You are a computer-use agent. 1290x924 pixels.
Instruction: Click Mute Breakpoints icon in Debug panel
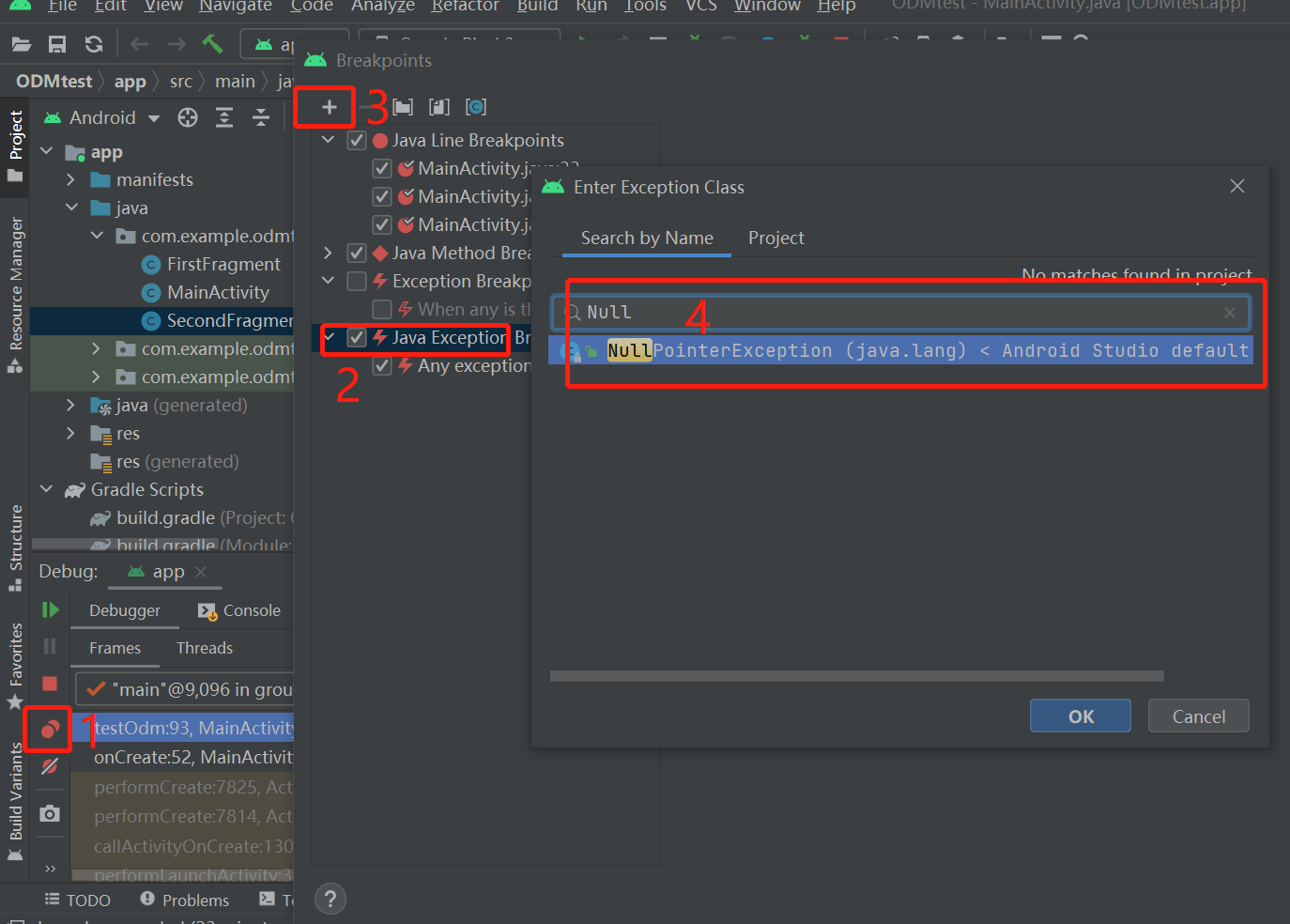(x=50, y=766)
